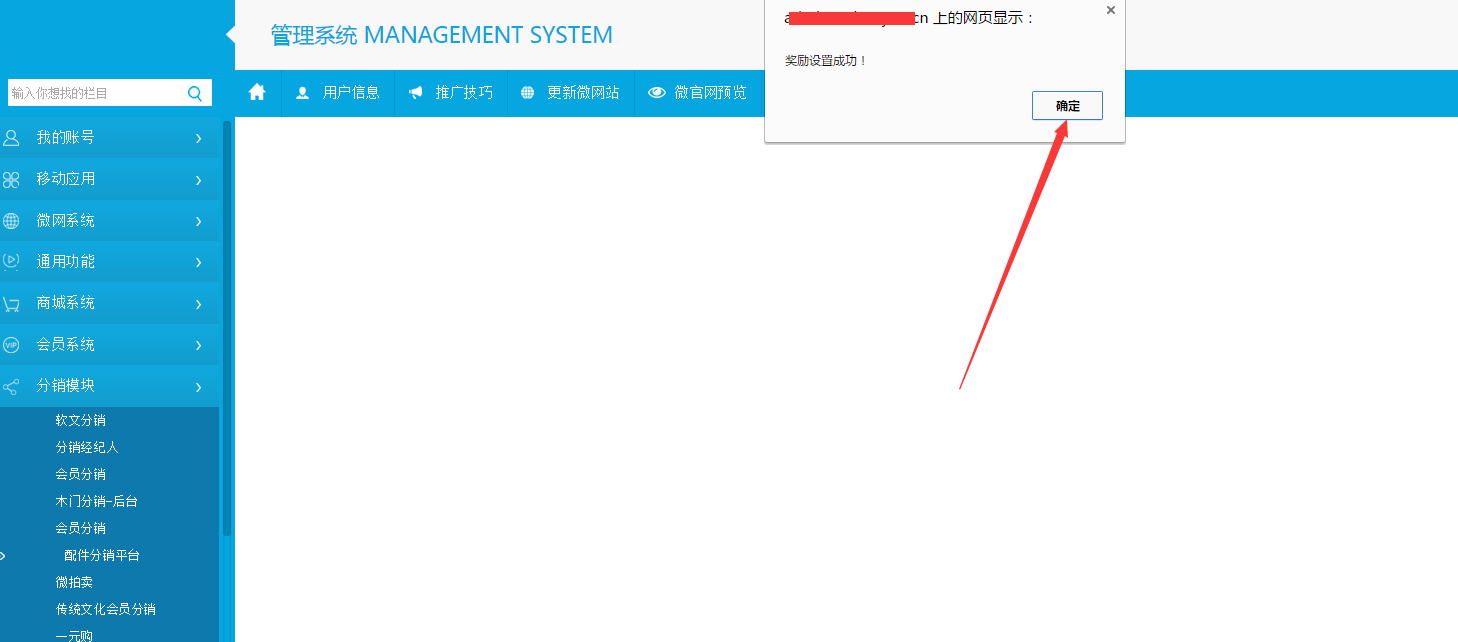The height and width of the screenshot is (642, 1458).
Task: Open 微官网预览 in top navigation
Action: tap(710, 93)
